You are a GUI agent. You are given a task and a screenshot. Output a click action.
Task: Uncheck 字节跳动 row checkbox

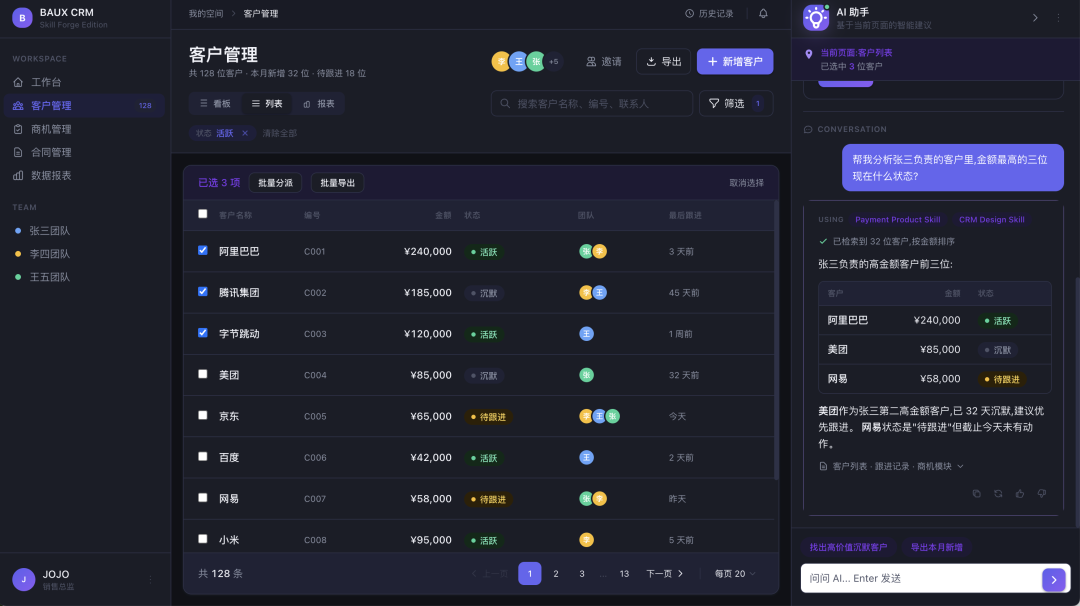click(202, 333)
